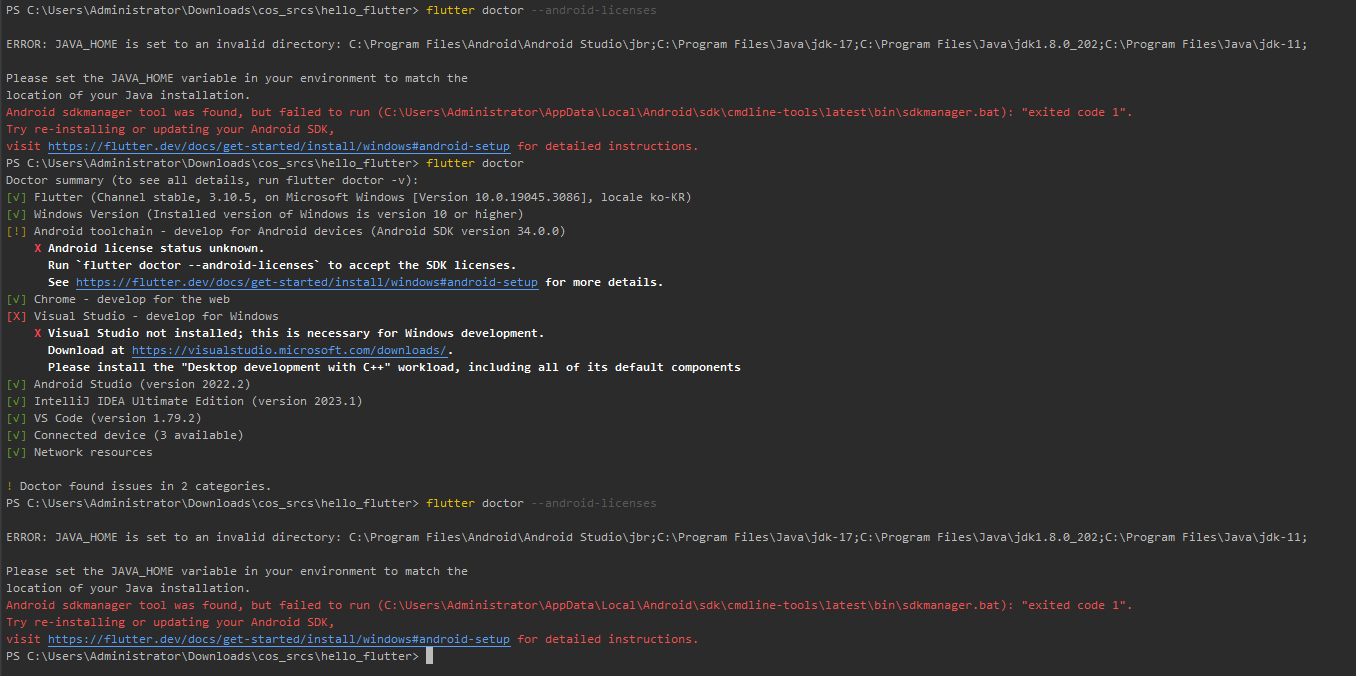The image size is (1356, 676).
Task: Open the visualstudio.microsoft.com/downloads link
Action: 289,350
